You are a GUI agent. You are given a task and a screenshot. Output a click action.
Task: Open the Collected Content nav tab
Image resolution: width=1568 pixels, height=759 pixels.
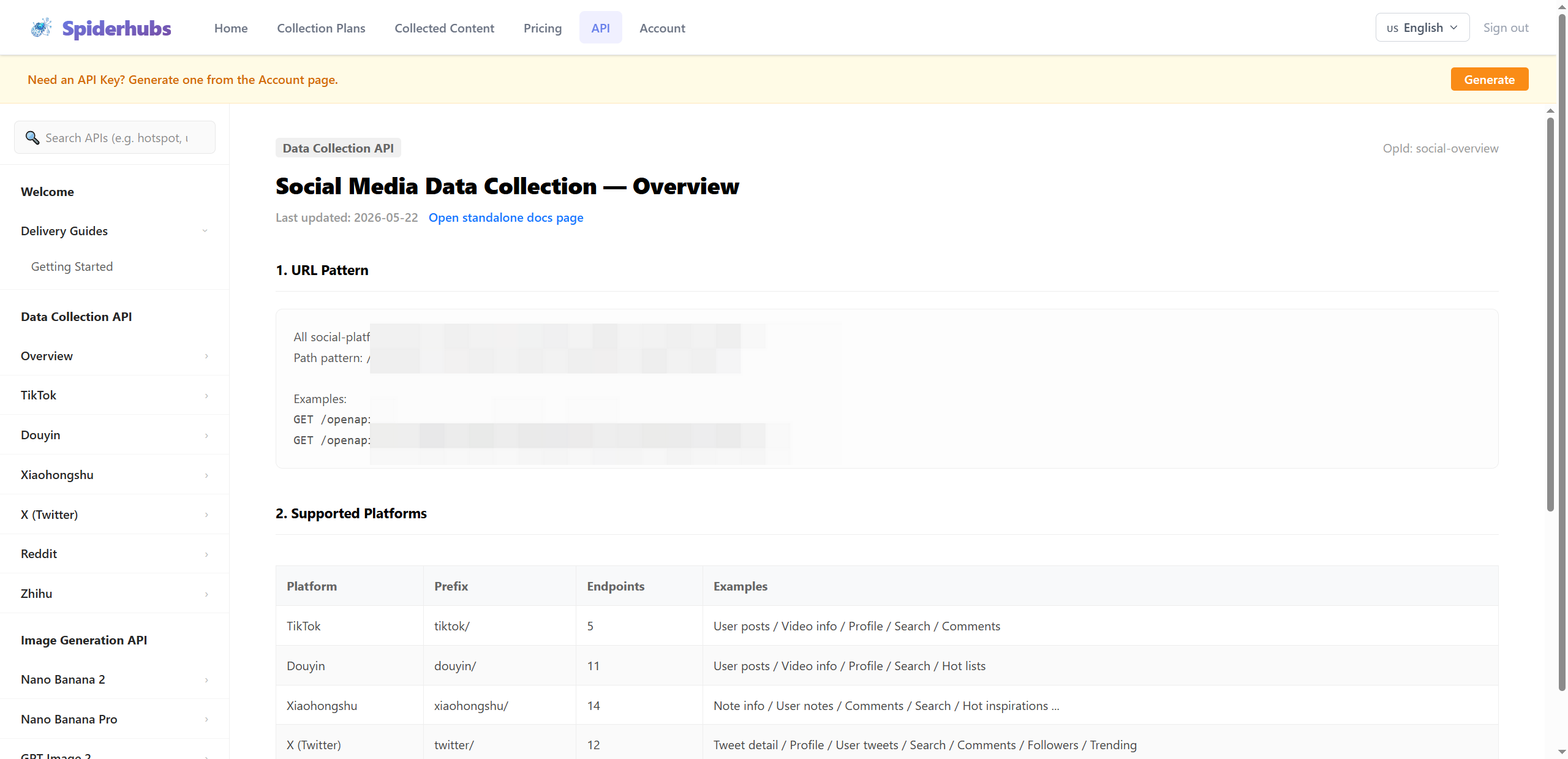[x=444, y=28]
